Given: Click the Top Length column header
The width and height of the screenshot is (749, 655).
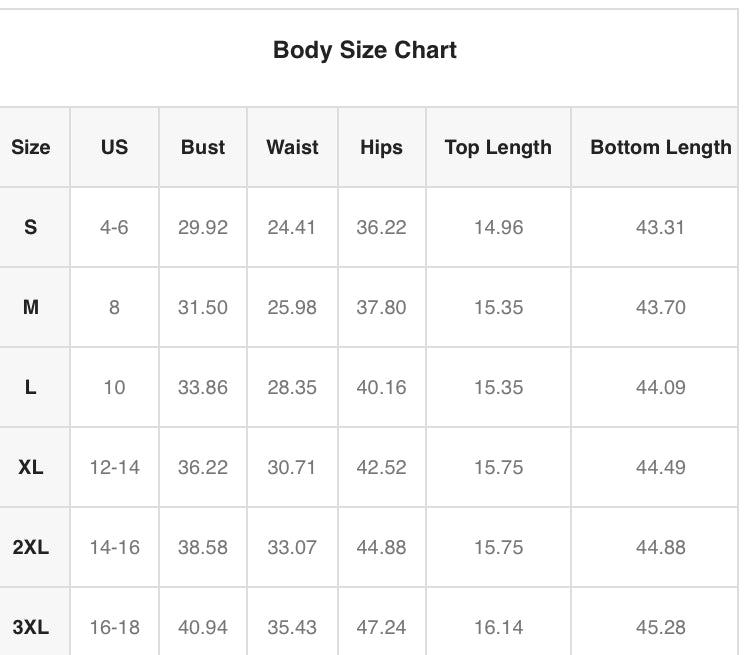Looking at the screenshot, I should pos(498,147).
